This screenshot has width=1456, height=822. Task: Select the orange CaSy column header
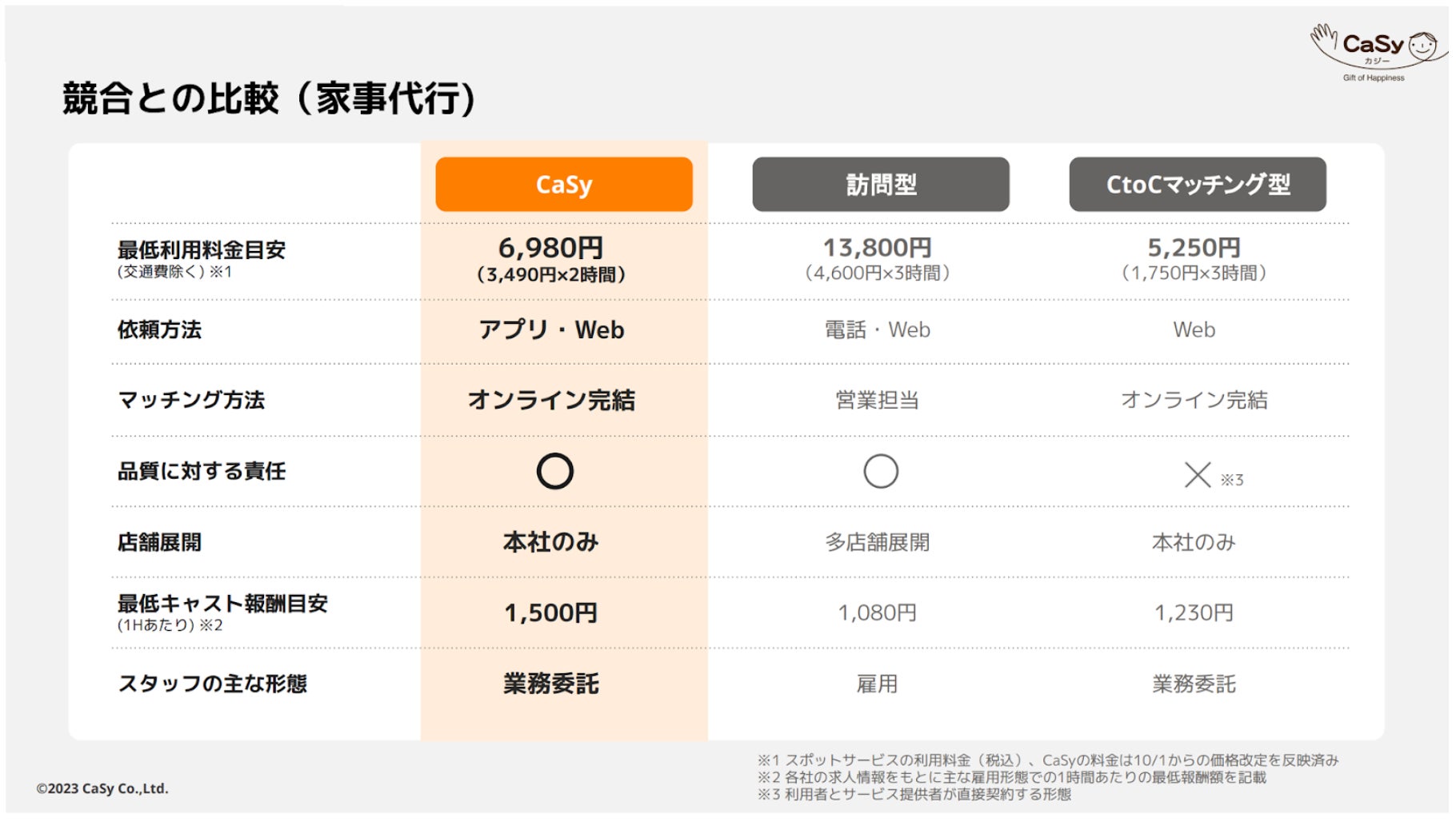coord(564,184)
